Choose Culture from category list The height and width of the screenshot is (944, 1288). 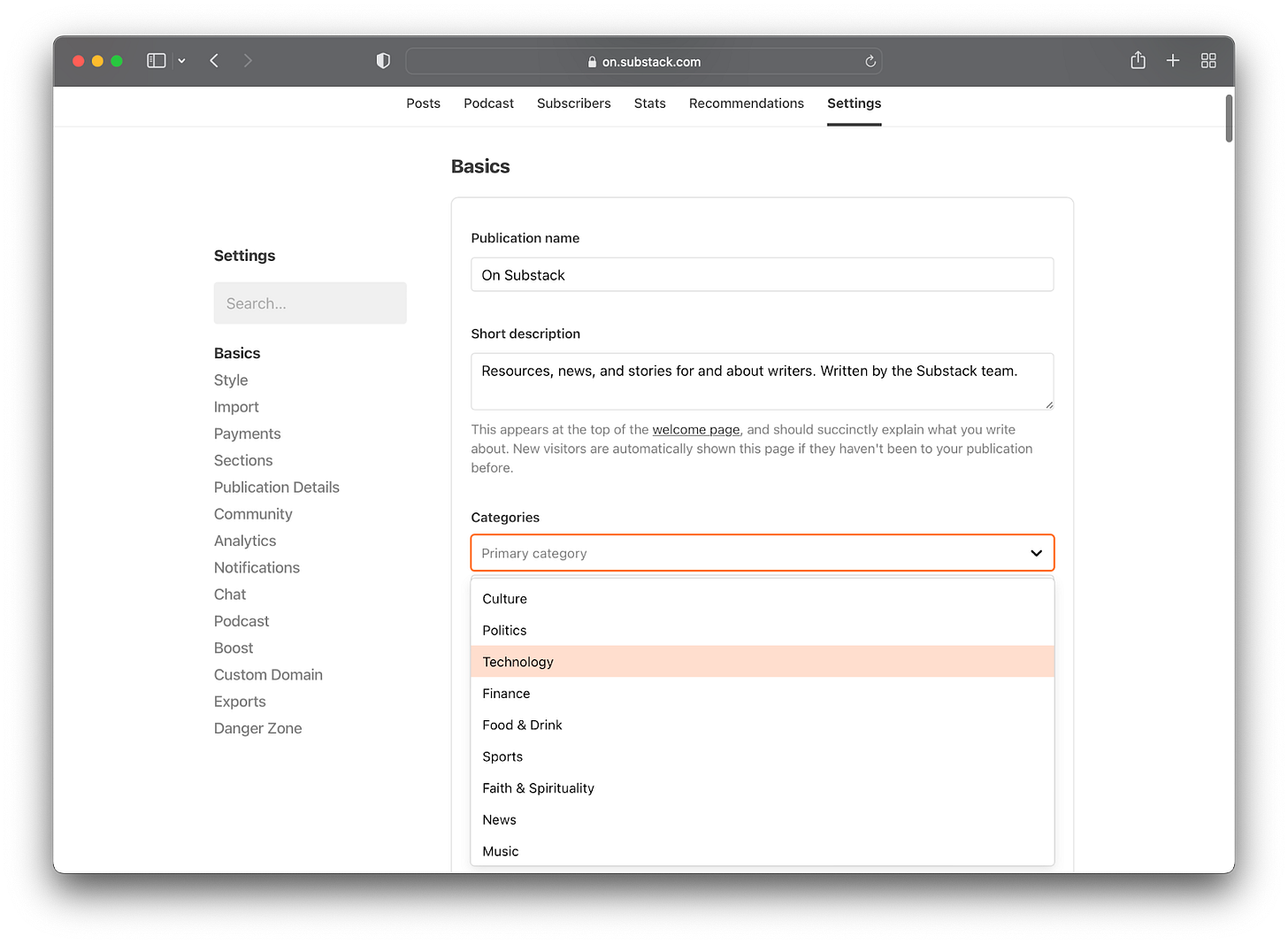click(x=763, y=599)
